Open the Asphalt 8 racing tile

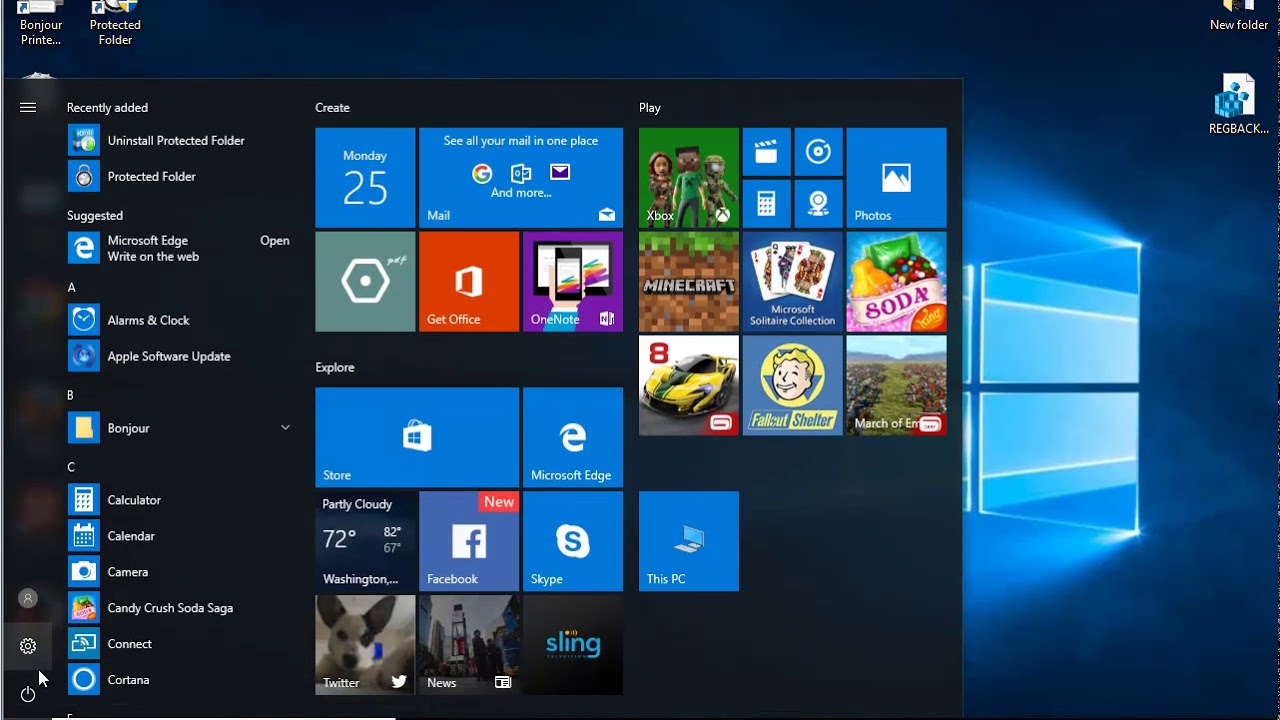pyautogui.click(x=689, y=386)
